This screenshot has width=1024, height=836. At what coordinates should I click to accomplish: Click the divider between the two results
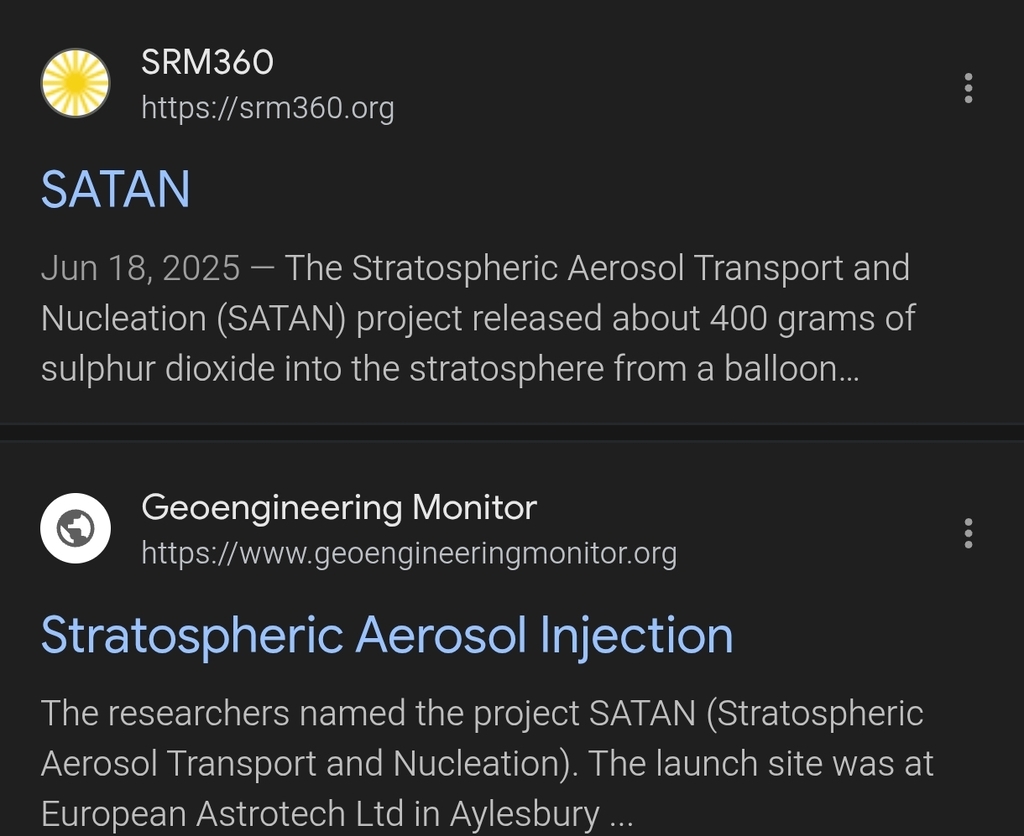[512, 432]
